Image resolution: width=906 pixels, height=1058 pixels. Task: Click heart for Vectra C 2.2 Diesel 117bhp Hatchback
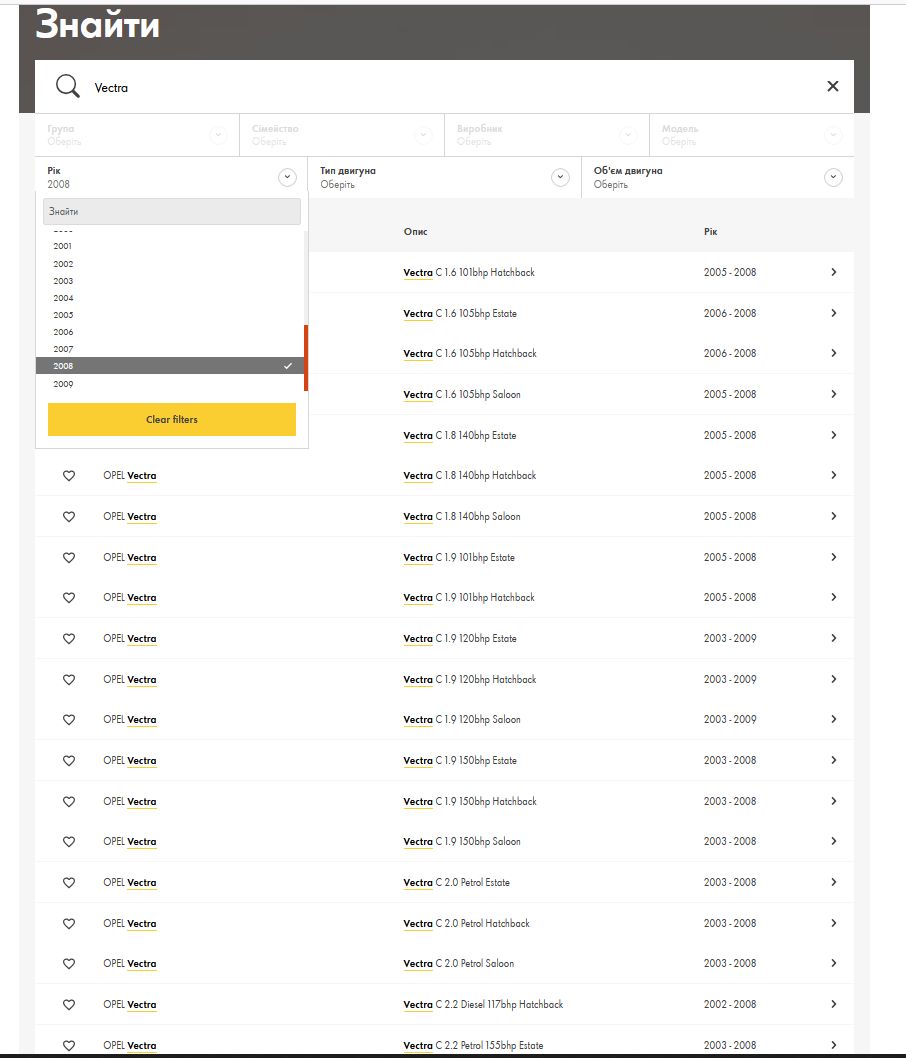point(69,1005)
